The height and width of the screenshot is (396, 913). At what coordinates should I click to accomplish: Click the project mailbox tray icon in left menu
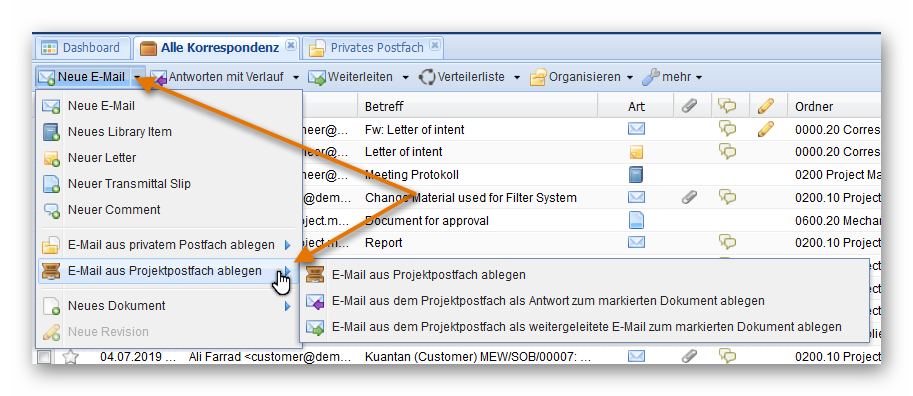[x=51, y=271]
